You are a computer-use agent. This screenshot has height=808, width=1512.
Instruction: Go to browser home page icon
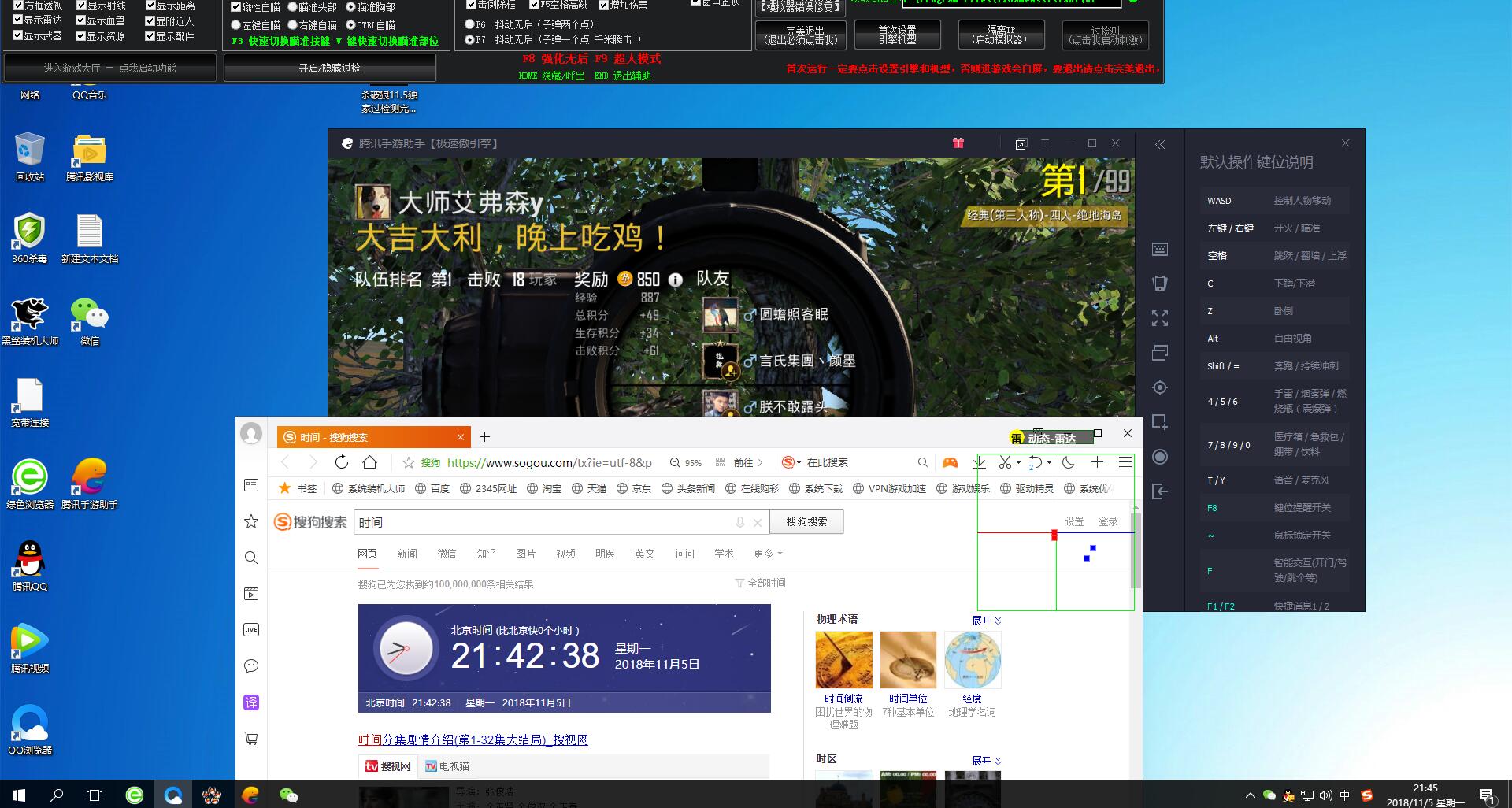tap(370, 462)
